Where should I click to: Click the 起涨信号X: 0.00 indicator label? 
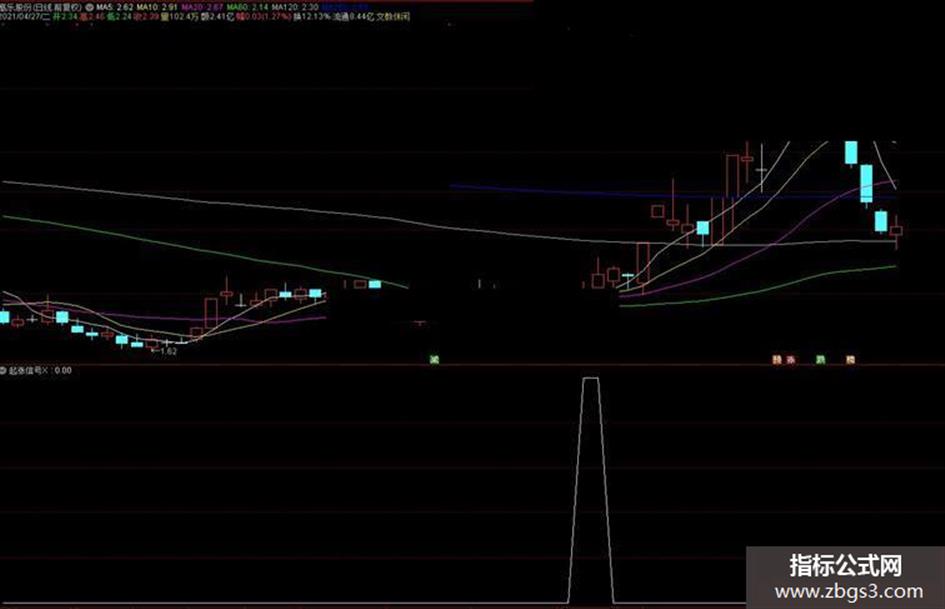pos(39,370)
